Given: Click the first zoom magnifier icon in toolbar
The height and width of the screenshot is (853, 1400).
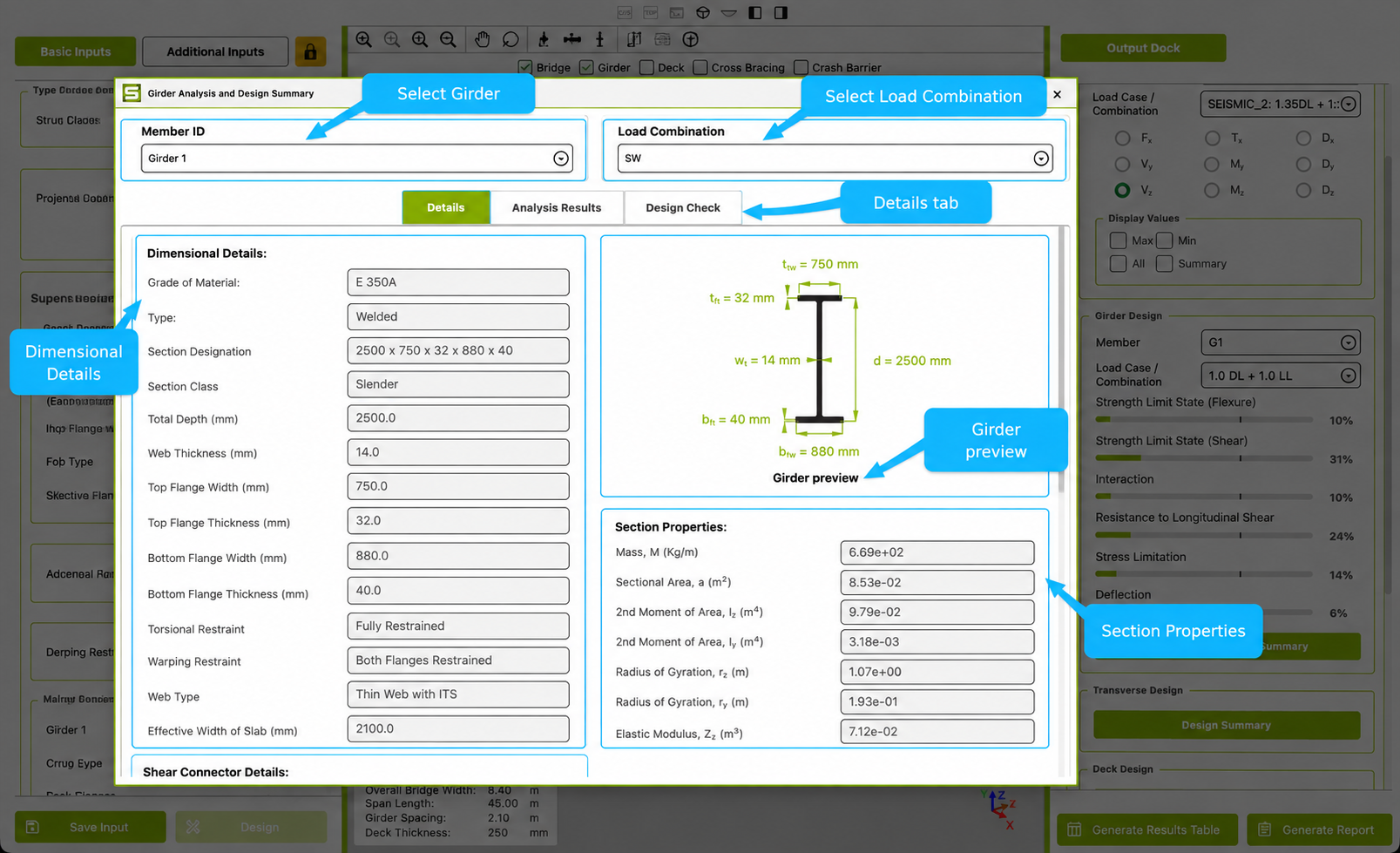Looking at the screenshot, I should [364, 39].
